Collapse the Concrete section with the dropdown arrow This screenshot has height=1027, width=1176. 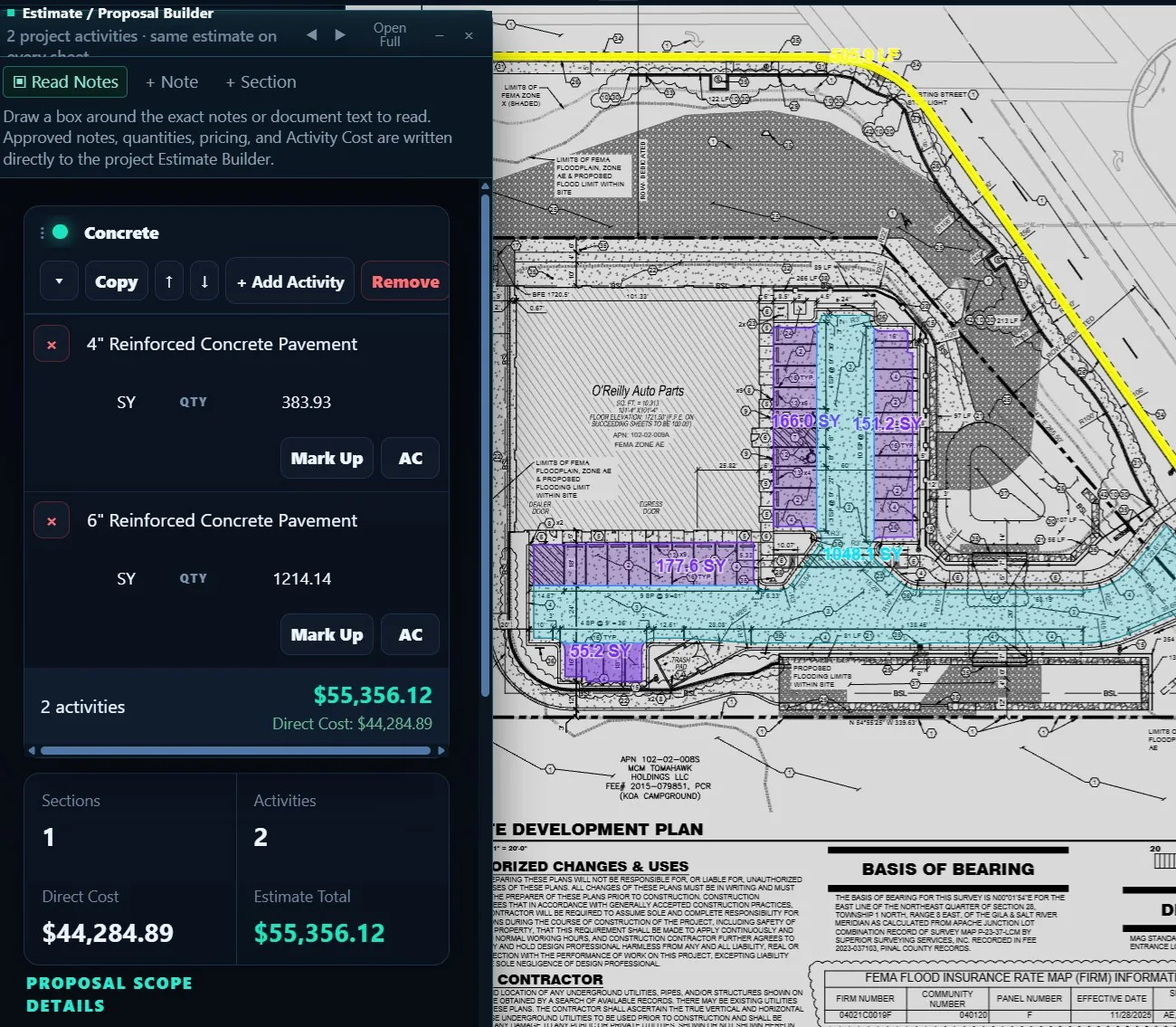(x=59, y=281)
